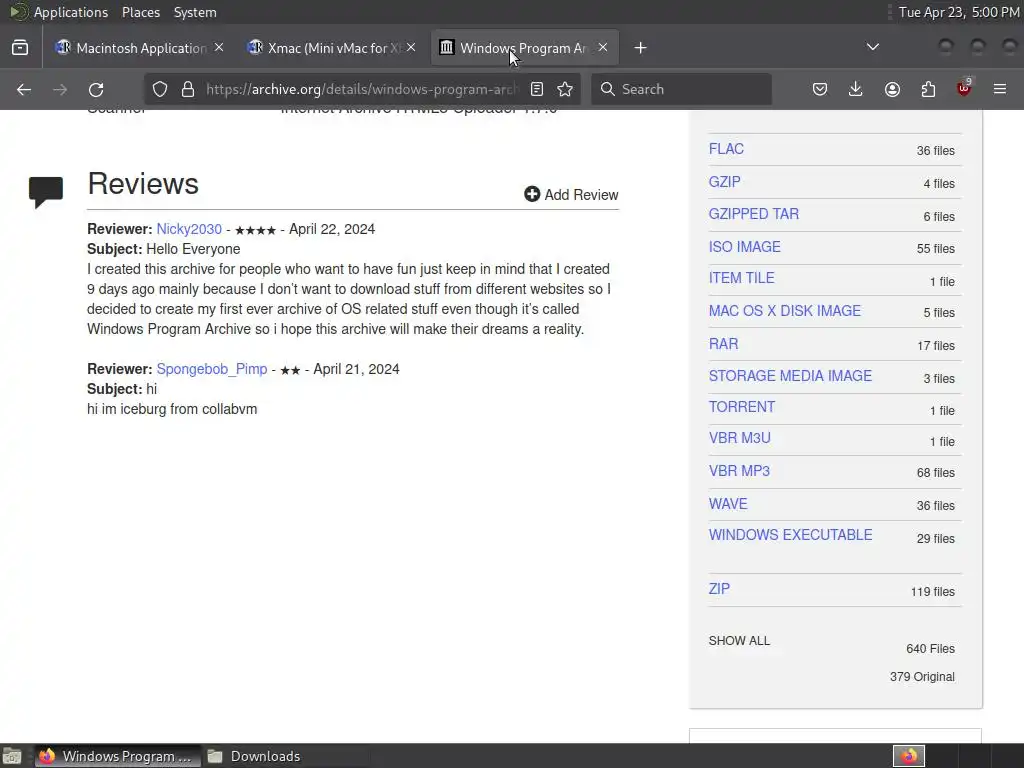Open the ITEM TILE download option

pos(741,278)
